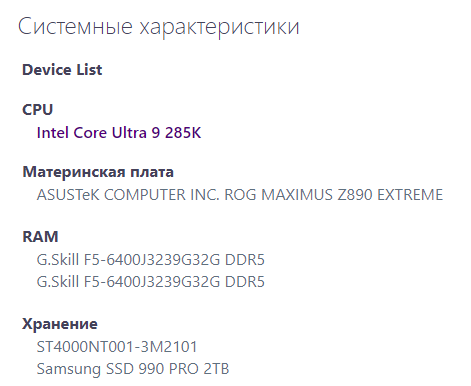Click the Материнская плата section label

tap(98, 172)
